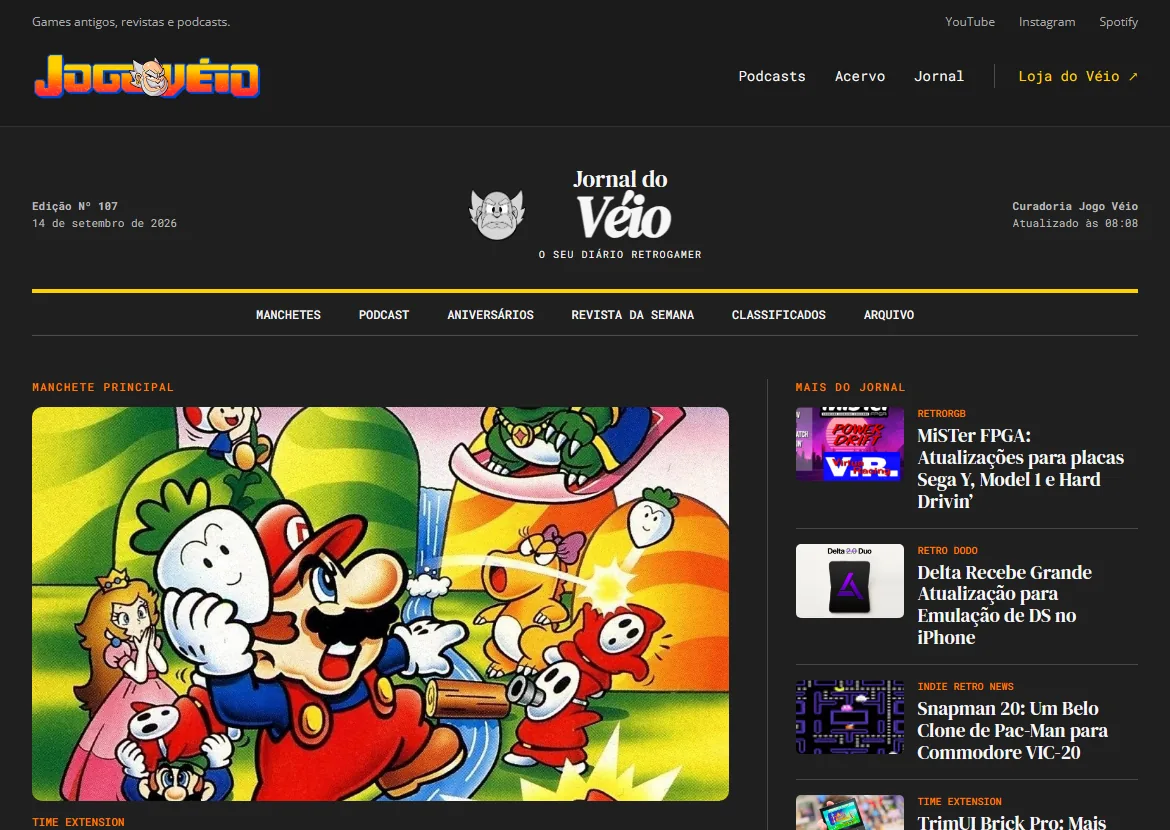Click TIME EXTENSION label under main headline image

click(x=78, y=822)
